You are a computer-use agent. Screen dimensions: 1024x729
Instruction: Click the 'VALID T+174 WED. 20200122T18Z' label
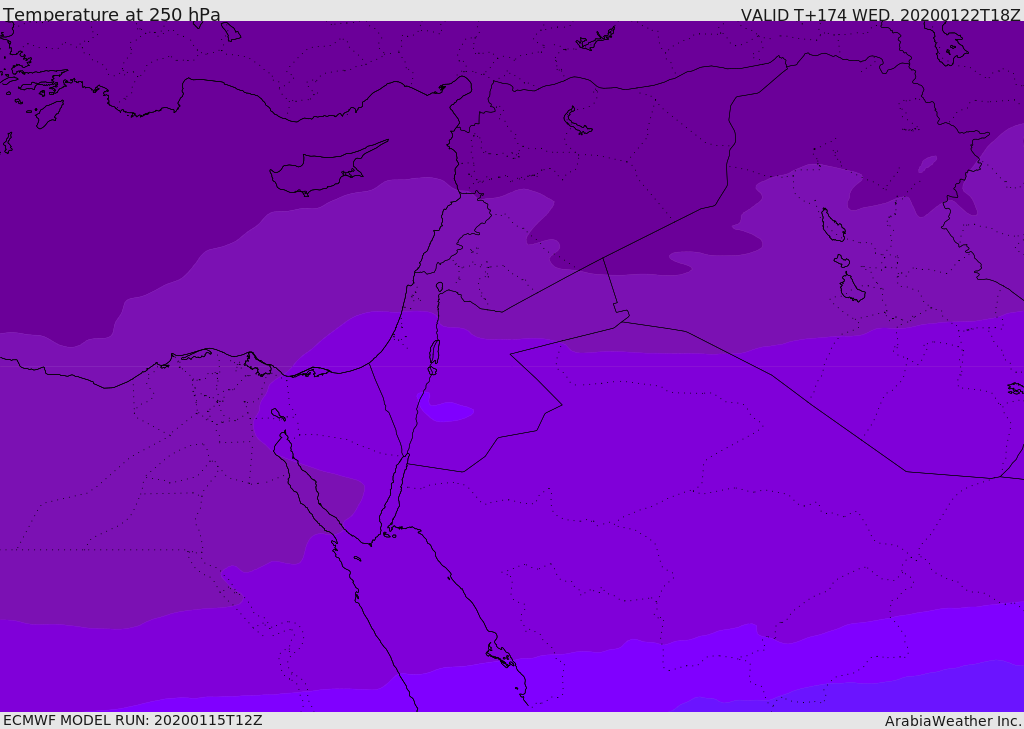coord(880,15)
